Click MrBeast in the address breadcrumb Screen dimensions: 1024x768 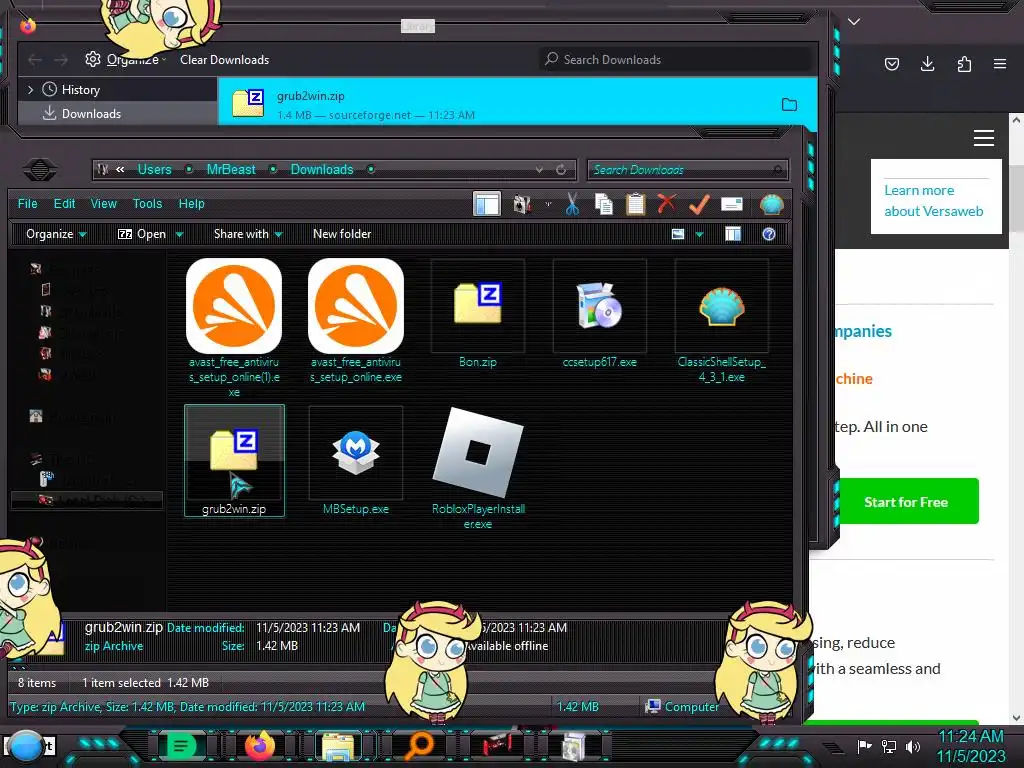[x=231, y=170]
